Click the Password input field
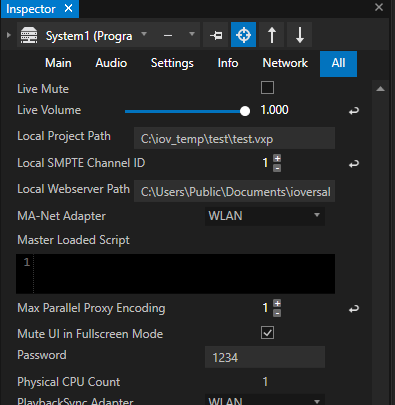 (265, 357)
